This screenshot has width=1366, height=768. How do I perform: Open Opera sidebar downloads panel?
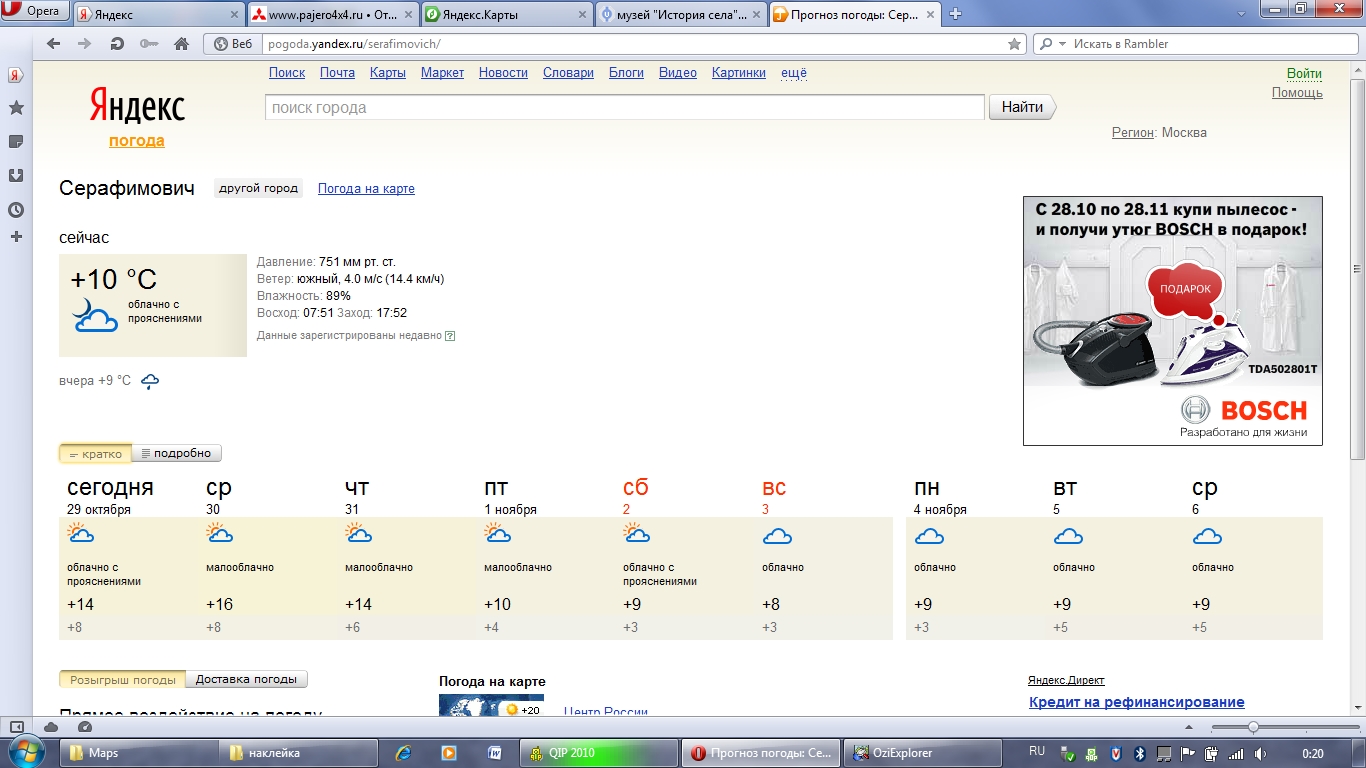16,176
